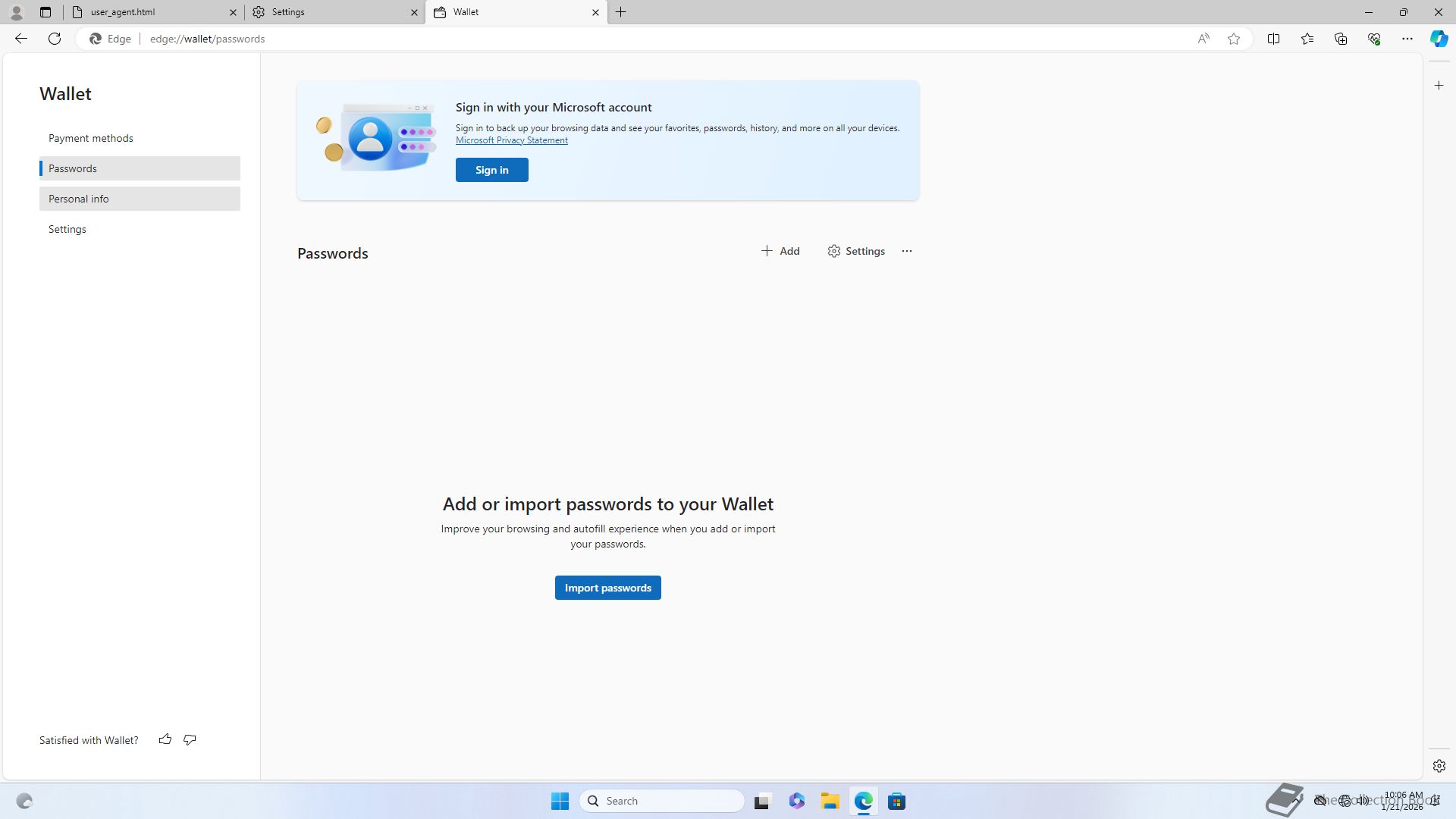
Task: Open the Favorites list toolbar icon
Action: click(x=1307, y=39)
